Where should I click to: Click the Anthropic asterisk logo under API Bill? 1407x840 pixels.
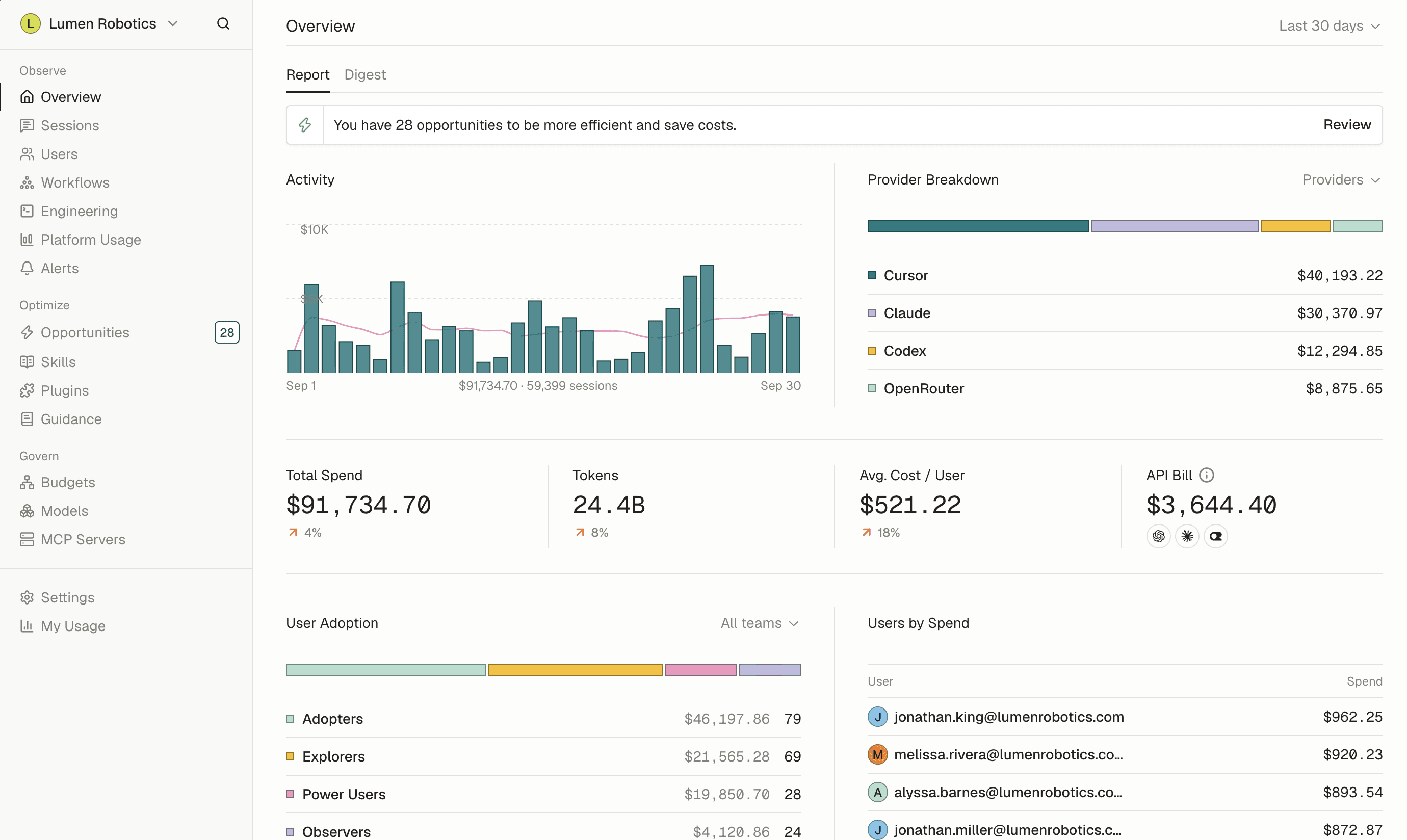pyautogui.click(x=1187, y=536)
